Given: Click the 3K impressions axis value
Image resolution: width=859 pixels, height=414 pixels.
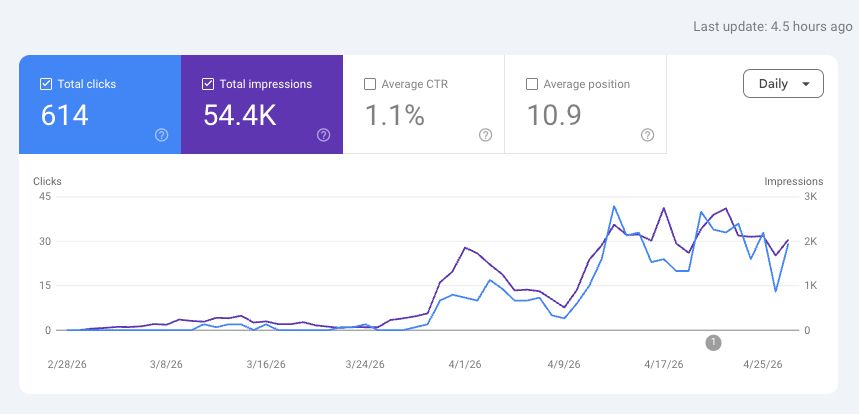Looking at the screenshot, I should click(810, 197).
